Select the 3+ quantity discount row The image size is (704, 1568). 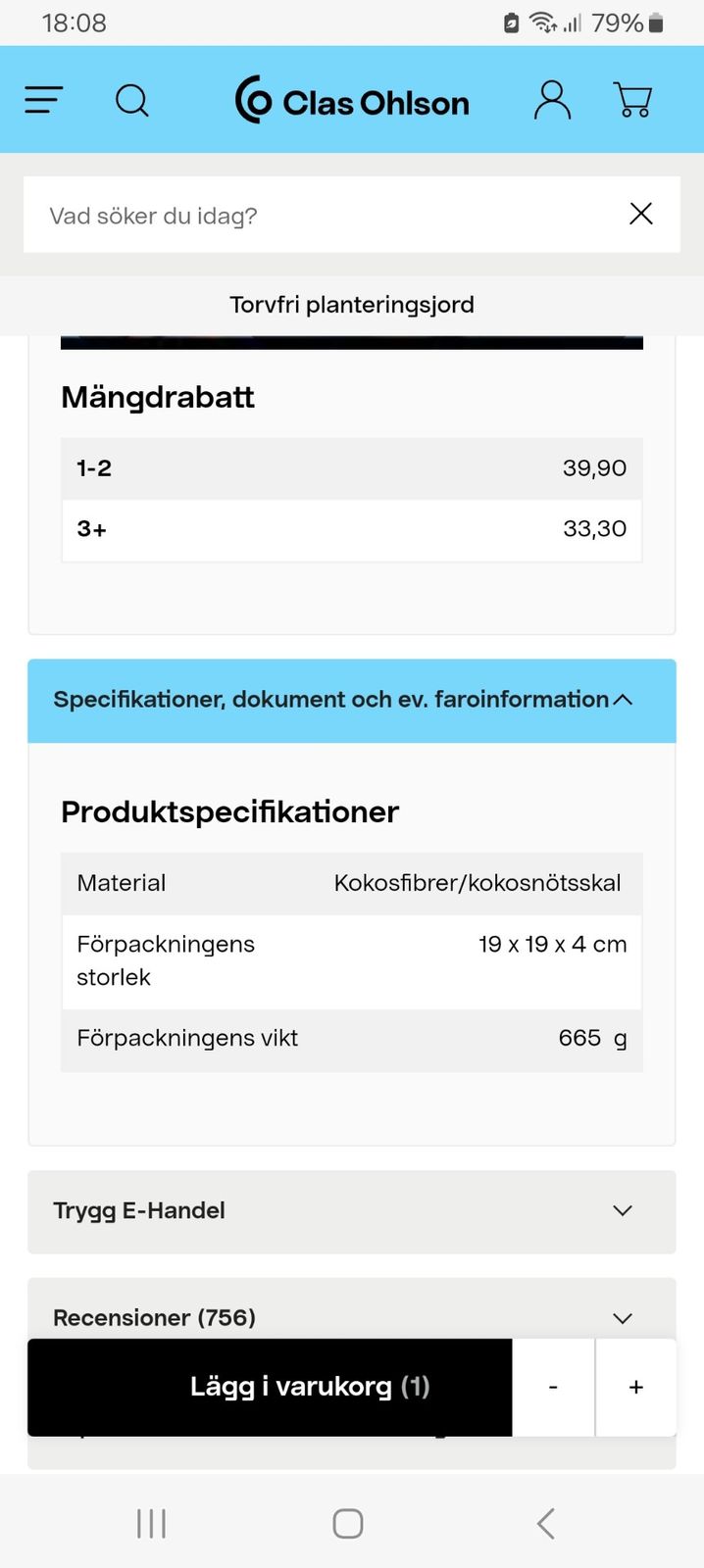pos(351,529)
